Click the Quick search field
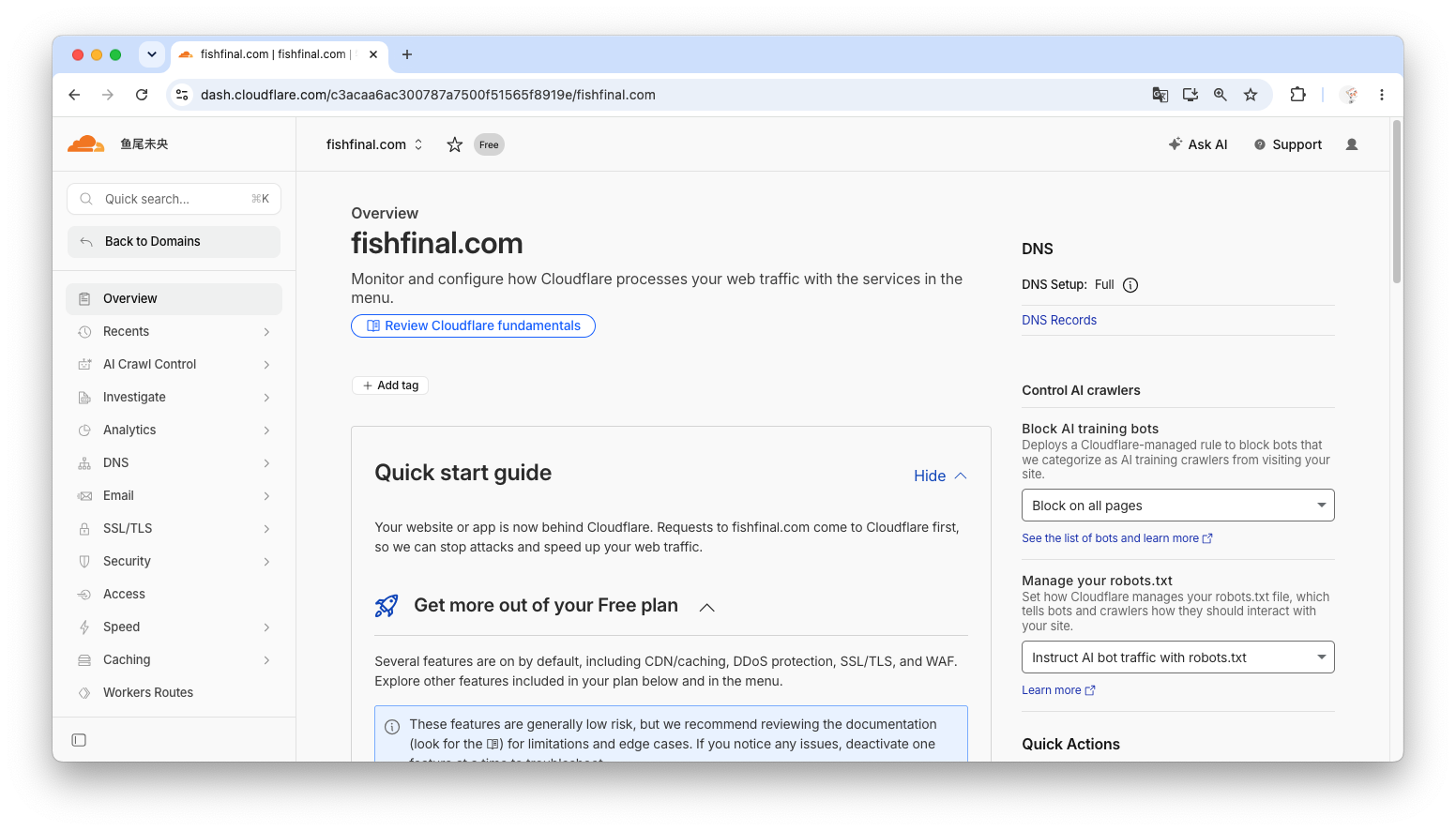This screenshot has height=831, width=1456. 174,199
